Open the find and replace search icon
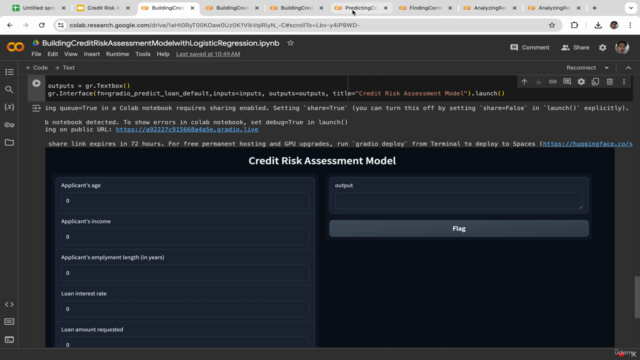This screenshot has width=640, height=360. click(9, 89)
